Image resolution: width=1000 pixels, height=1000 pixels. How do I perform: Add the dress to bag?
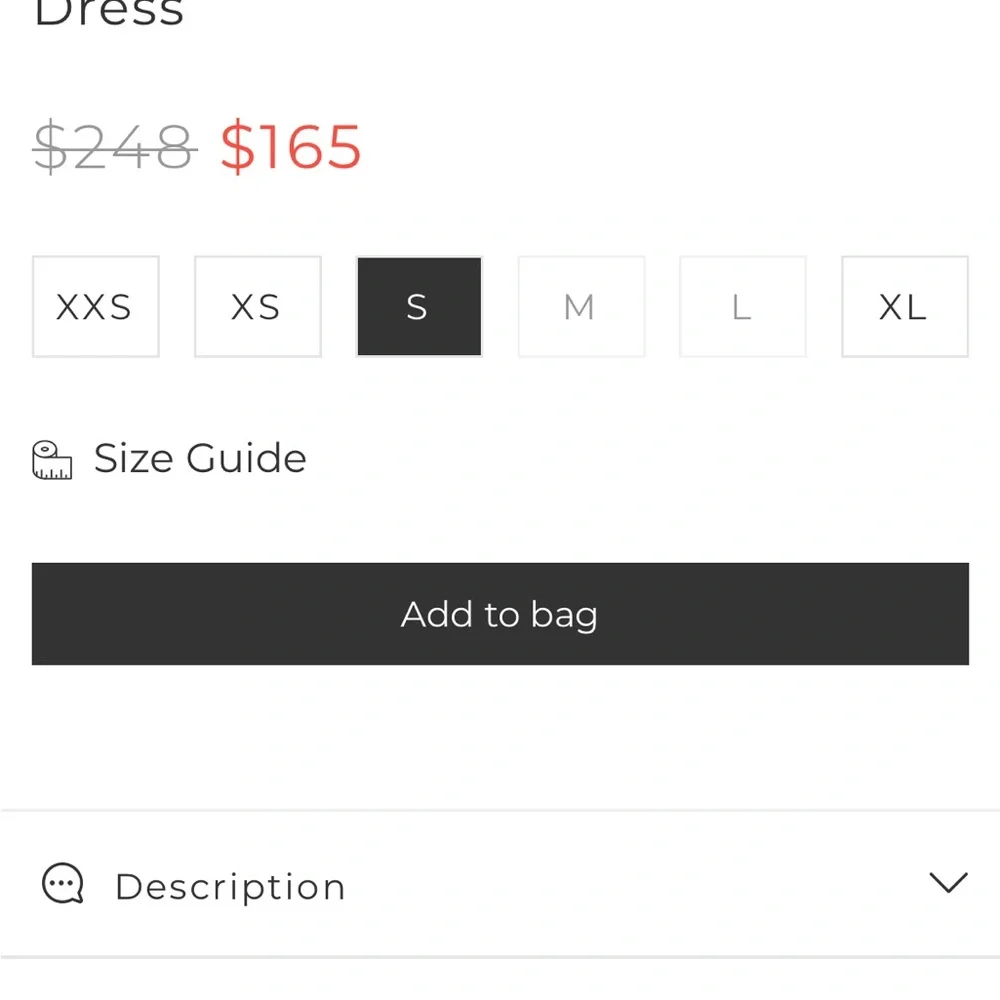pos(500,614)
